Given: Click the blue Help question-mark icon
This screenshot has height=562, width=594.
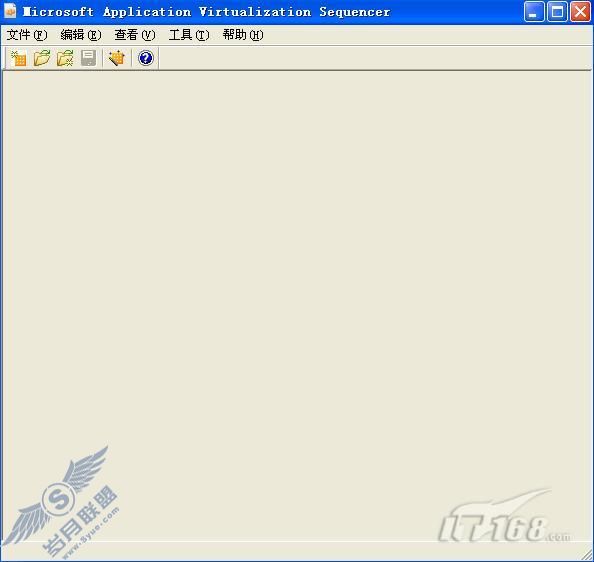Looking at the screenshot, I should click(146, 58).
